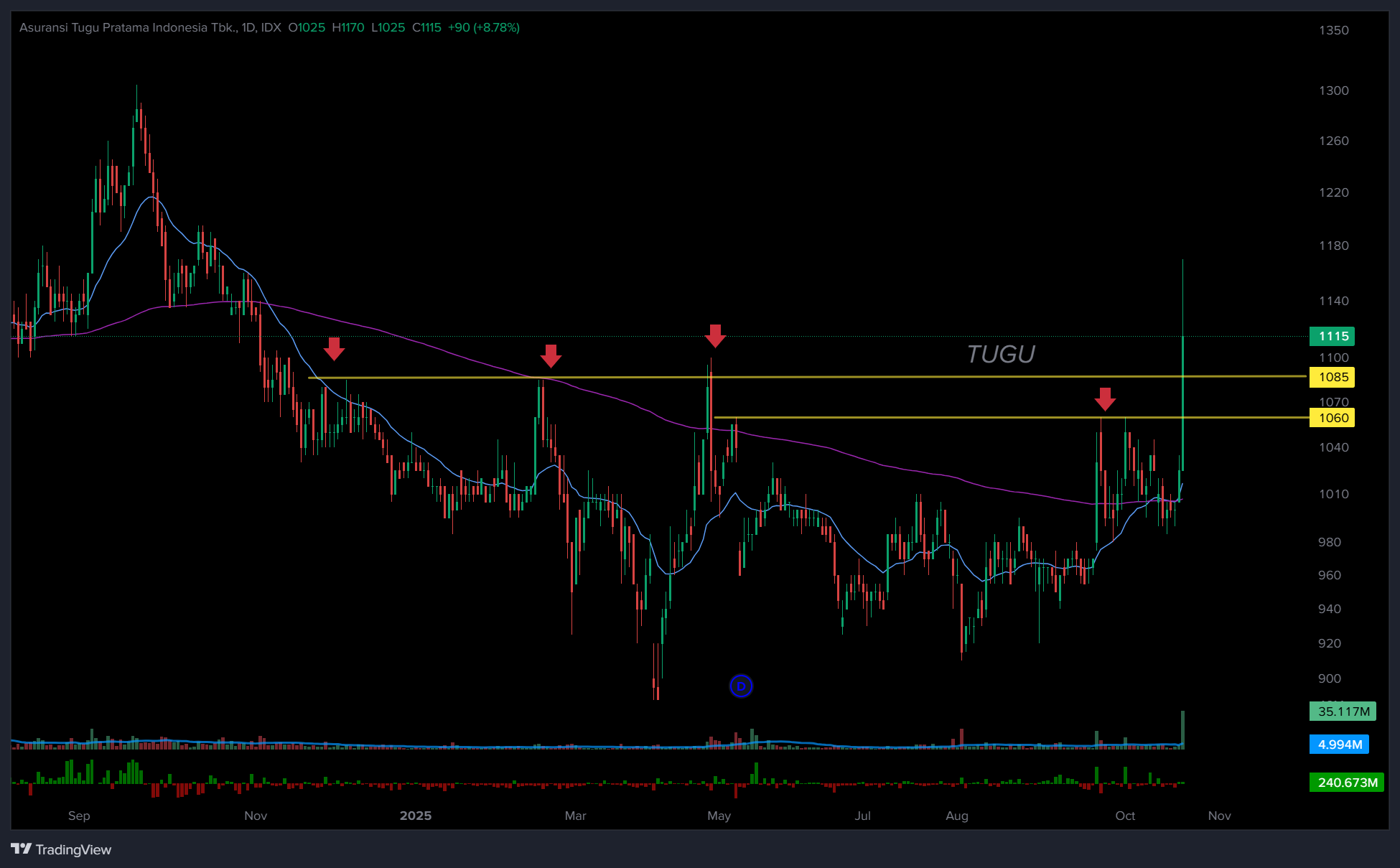Click the yellow 1060 price label

click(x=1333, y=418)
